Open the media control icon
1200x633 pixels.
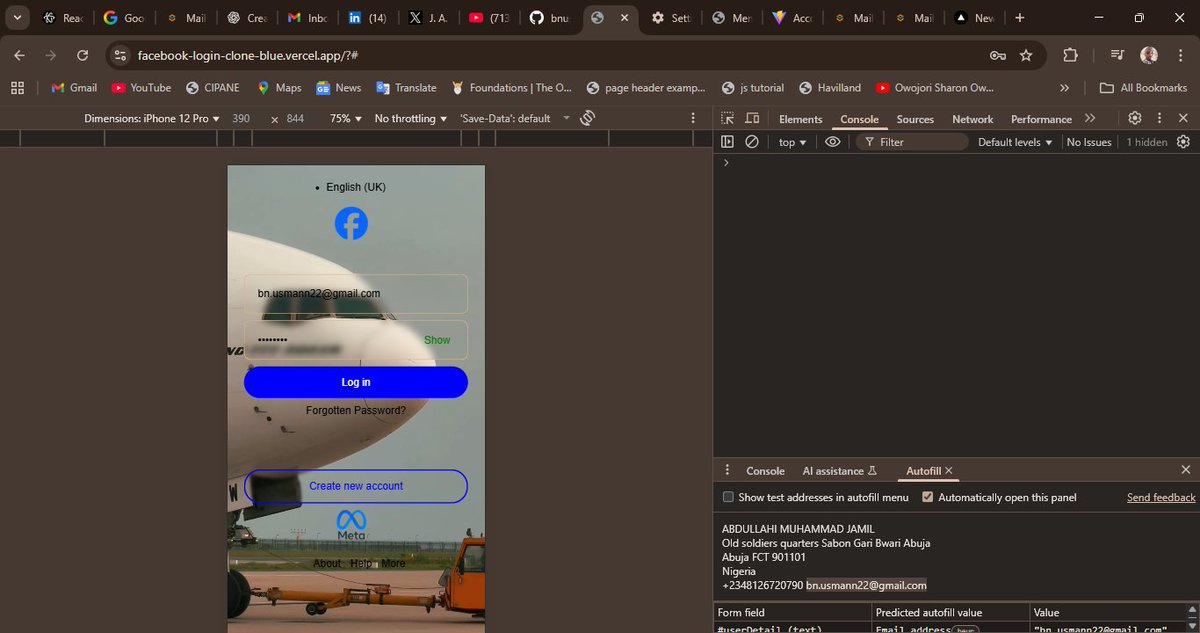1118,56
